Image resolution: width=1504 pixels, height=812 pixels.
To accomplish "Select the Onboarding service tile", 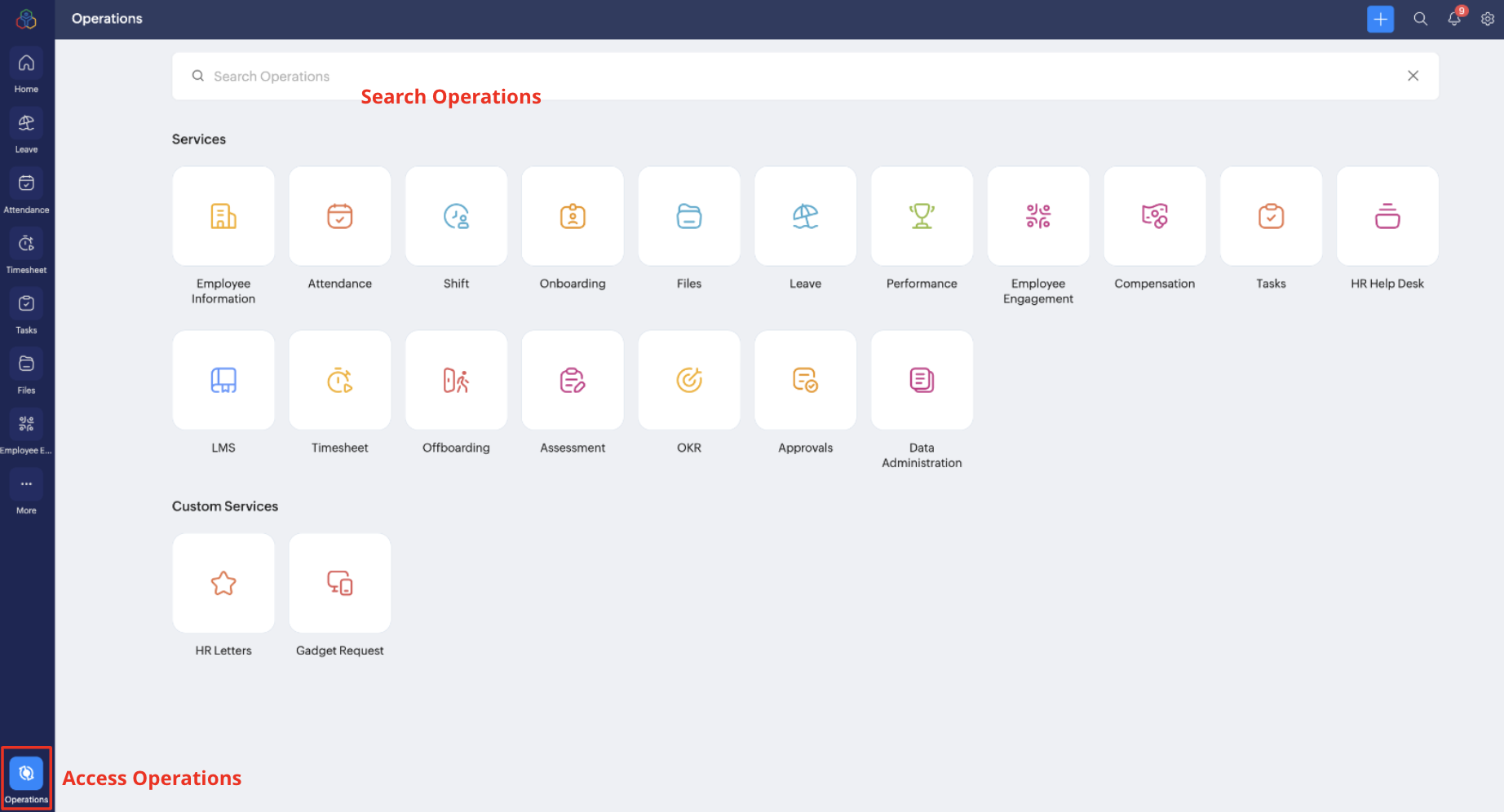I will tap(573, 217).
